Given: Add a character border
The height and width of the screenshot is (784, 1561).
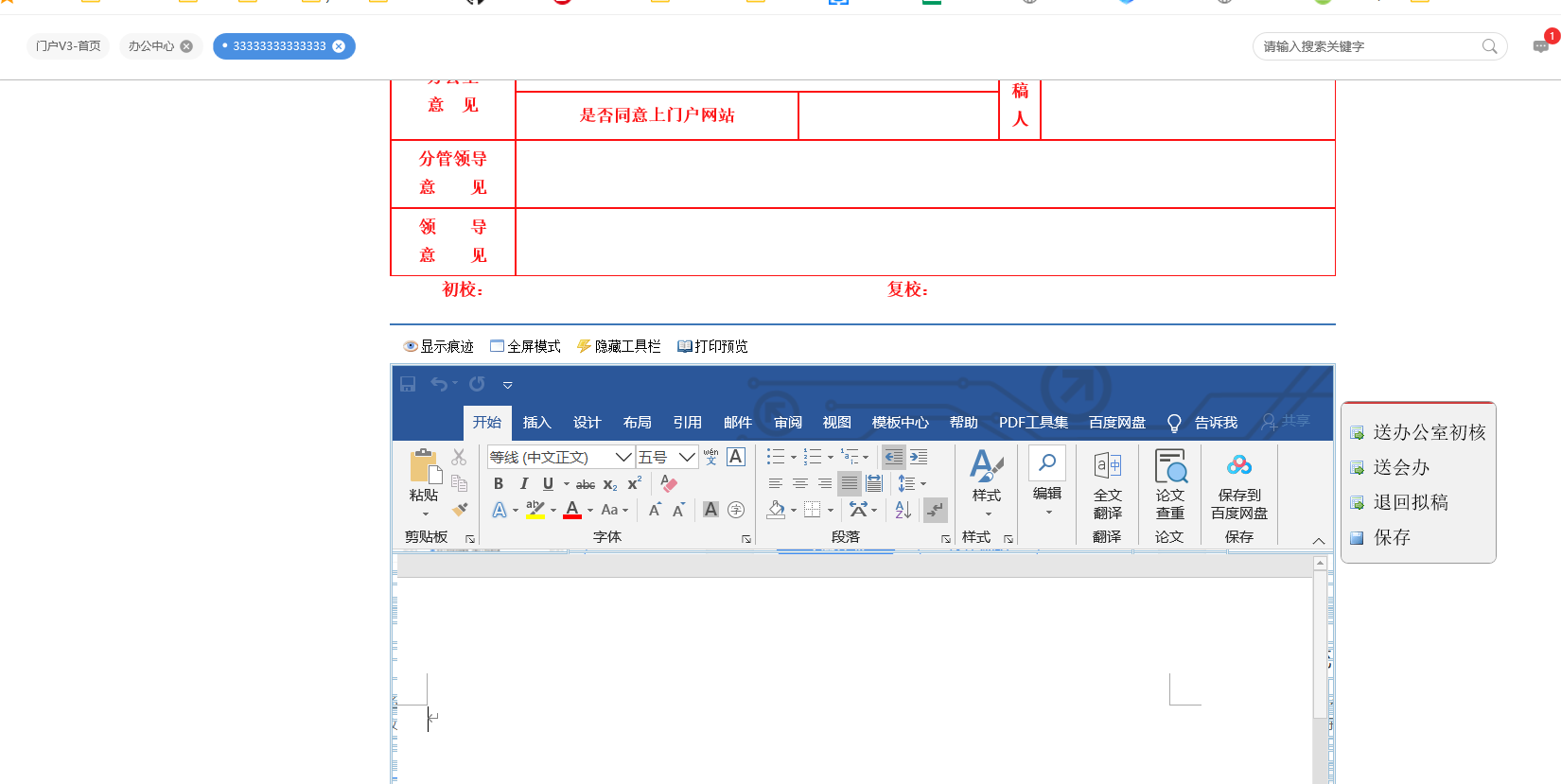Looking at the screenshot, I should [736, 457].
